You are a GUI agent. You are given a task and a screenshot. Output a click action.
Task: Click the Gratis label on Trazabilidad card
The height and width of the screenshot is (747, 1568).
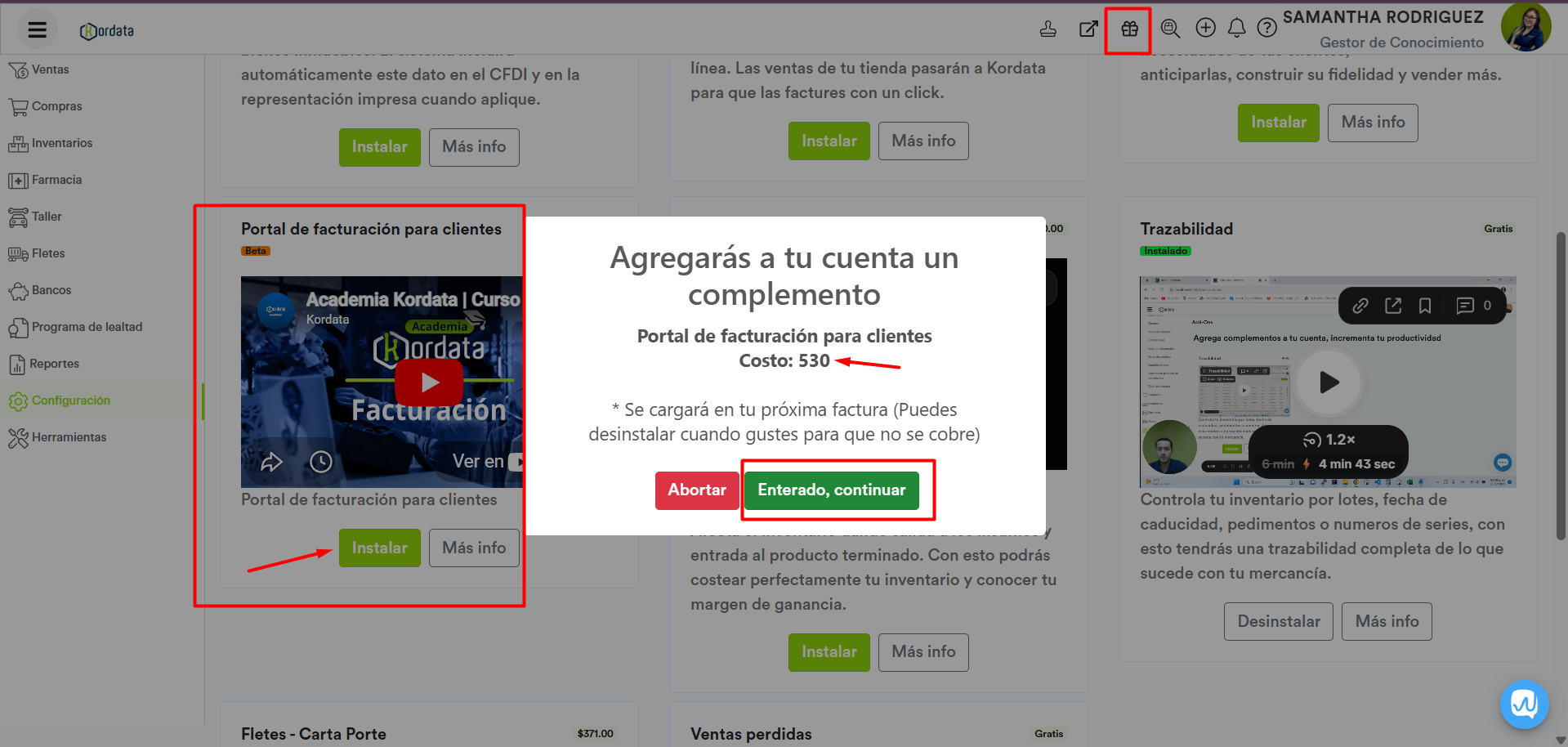point(1499,229)
